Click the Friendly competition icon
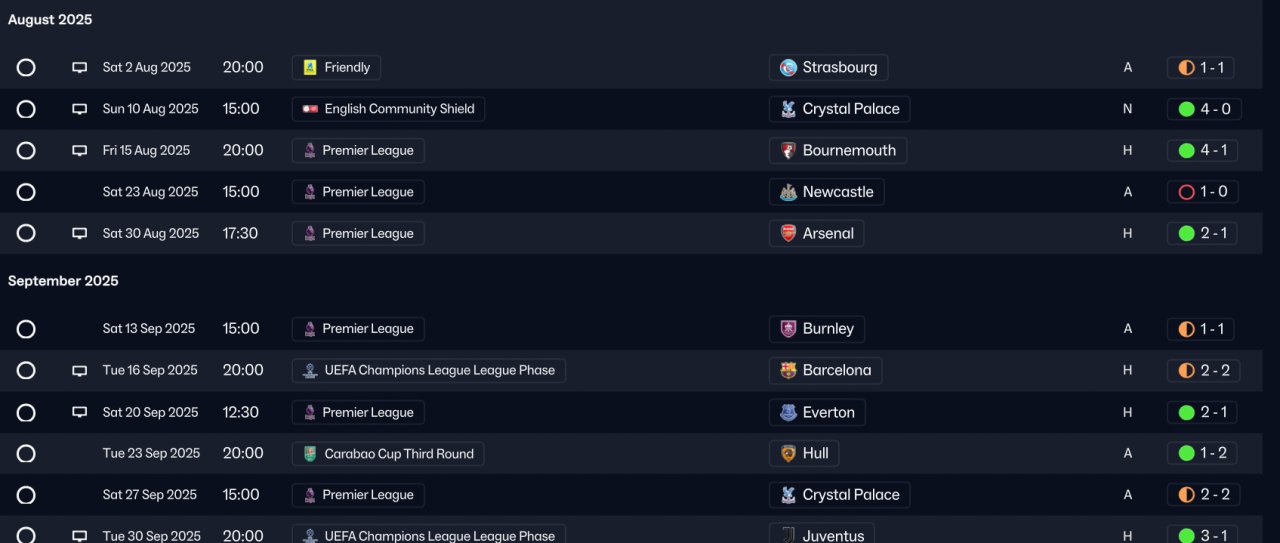The height and width of the screenshot is (543, 1280). [310, 68]
